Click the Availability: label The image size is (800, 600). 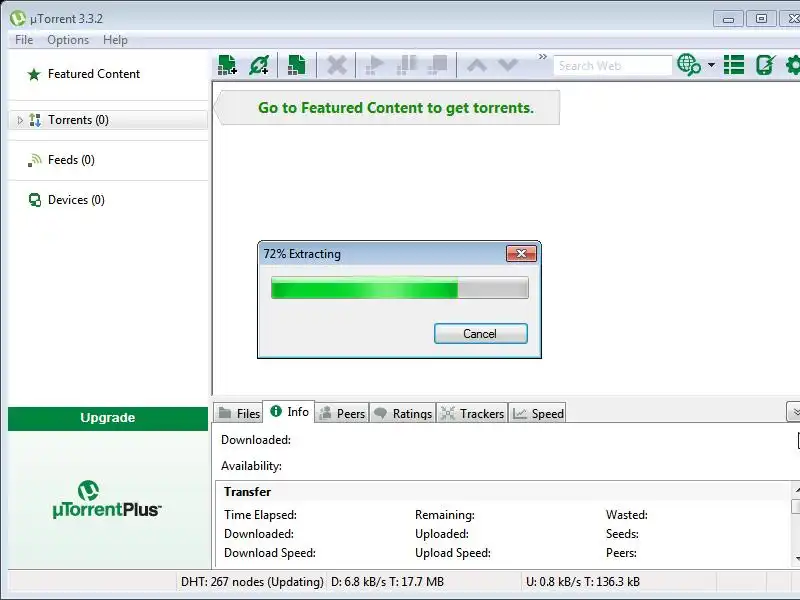pyautogui.click(x=251, y=466)
